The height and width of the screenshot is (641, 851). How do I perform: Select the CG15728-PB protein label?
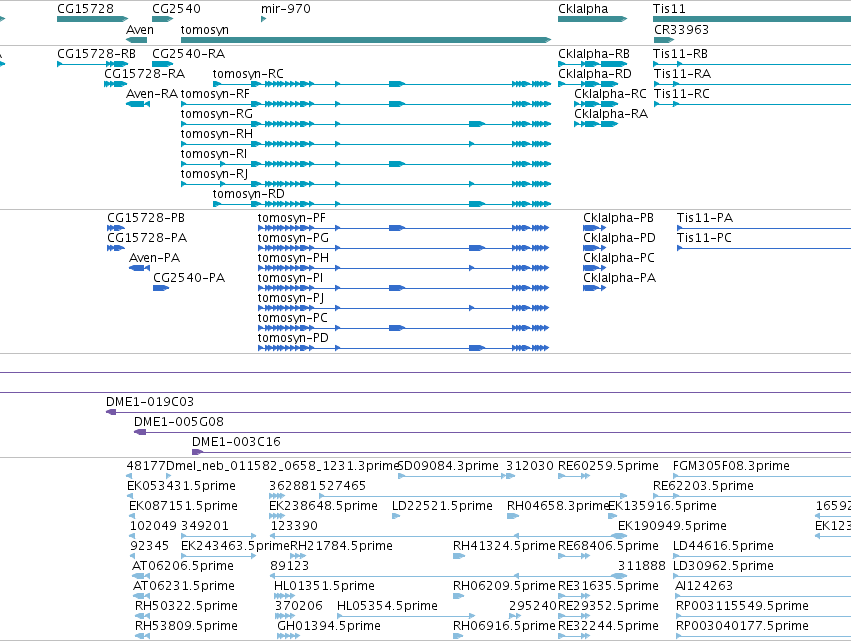click(146, 218)
